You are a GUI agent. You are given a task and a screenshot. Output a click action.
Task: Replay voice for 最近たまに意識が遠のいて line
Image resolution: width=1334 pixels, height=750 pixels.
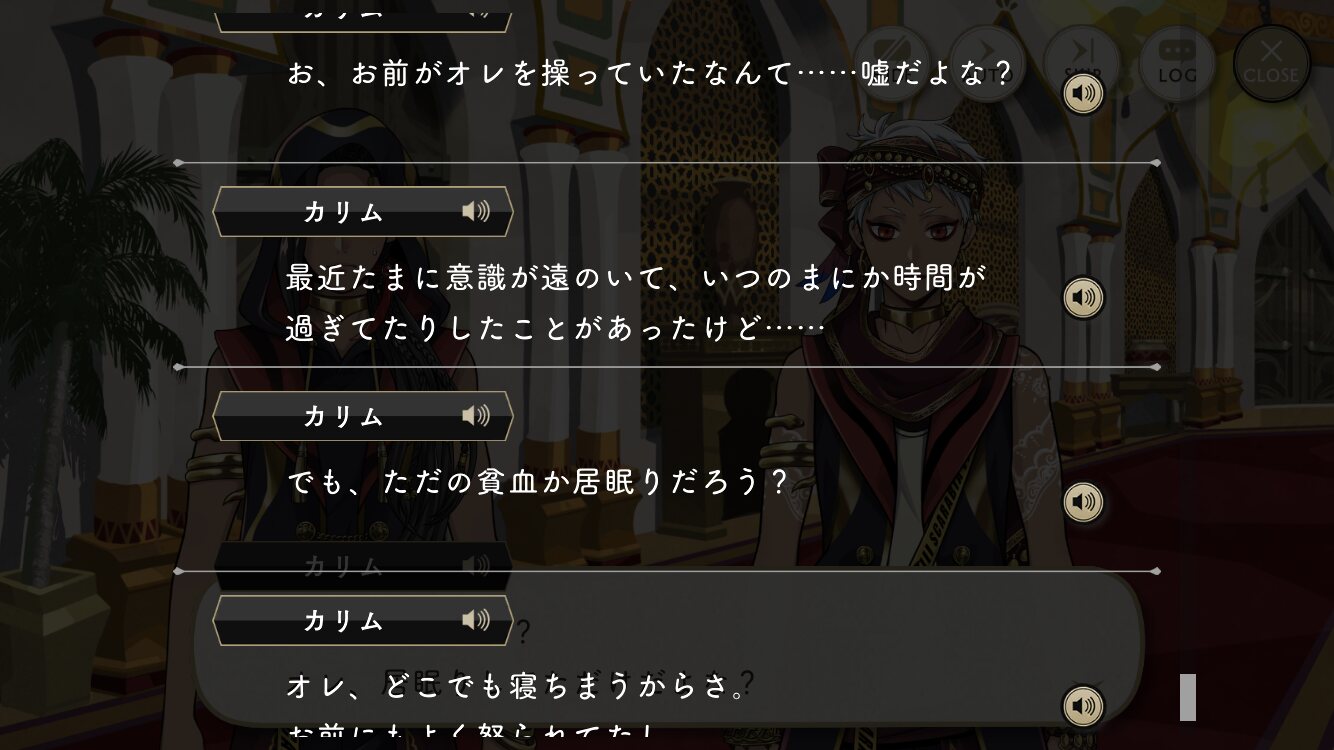pos(1082,297)
